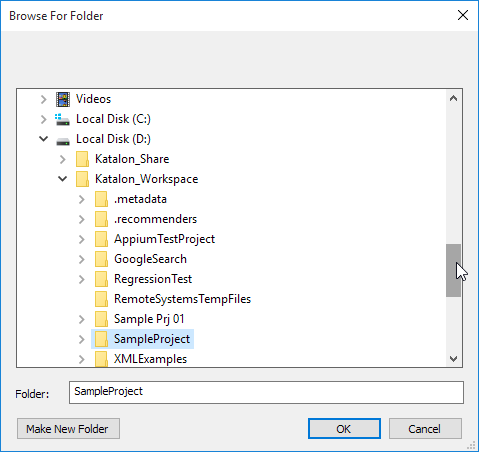The height and width of the screenshot is (452, 479).
Task: Click the RemoteSystemsTempFiles folder icon
Action: tap(101, 299)
